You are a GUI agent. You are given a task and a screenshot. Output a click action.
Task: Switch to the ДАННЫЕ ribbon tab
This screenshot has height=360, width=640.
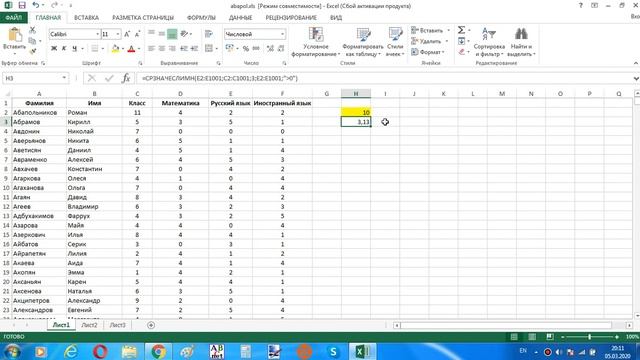(240, 18)
